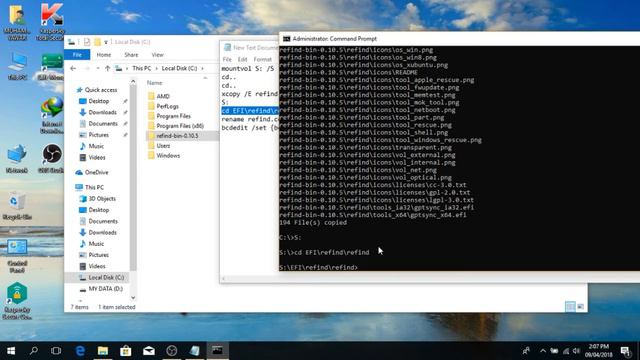The width and height of the screenshot is (640, 360).
Task: Switch to Notepad on the taskbar
Action: pos(194,351)
